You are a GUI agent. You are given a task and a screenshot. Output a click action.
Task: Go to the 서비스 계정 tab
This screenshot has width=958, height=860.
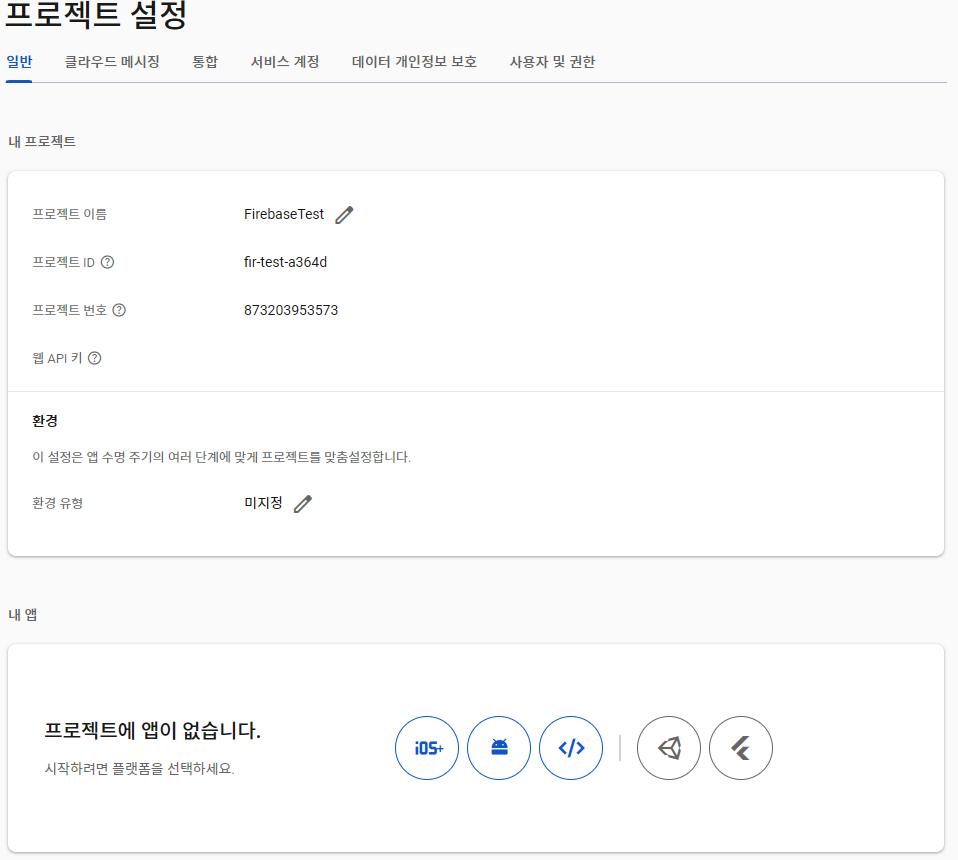285,62
